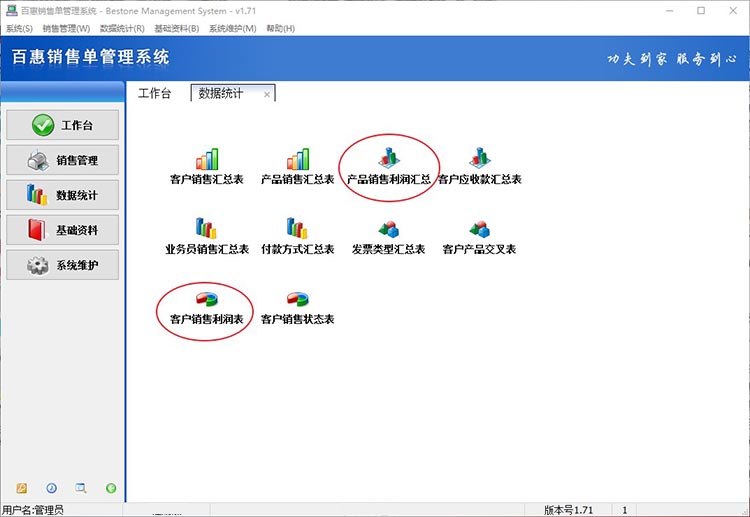Open the 销售管理(W) menu

(x=66, y=28)
